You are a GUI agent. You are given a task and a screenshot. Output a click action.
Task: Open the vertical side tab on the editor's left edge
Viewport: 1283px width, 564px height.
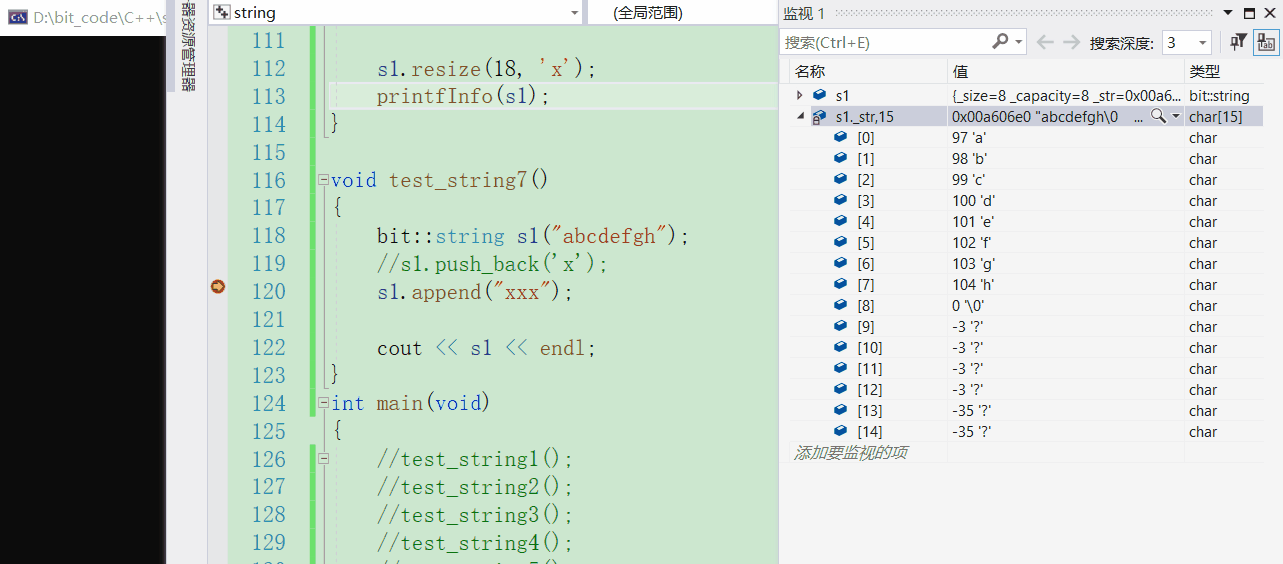click(187, 47)
